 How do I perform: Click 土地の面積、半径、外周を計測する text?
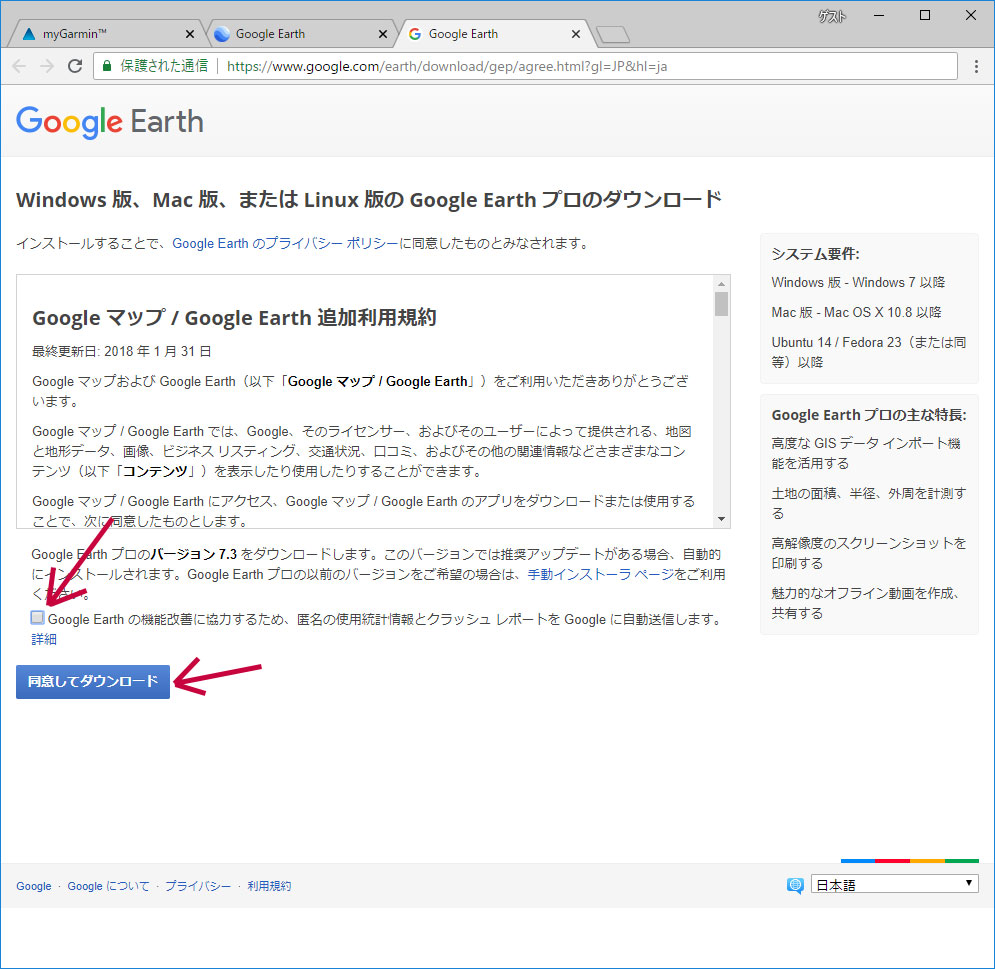click(x=869, y=503)
